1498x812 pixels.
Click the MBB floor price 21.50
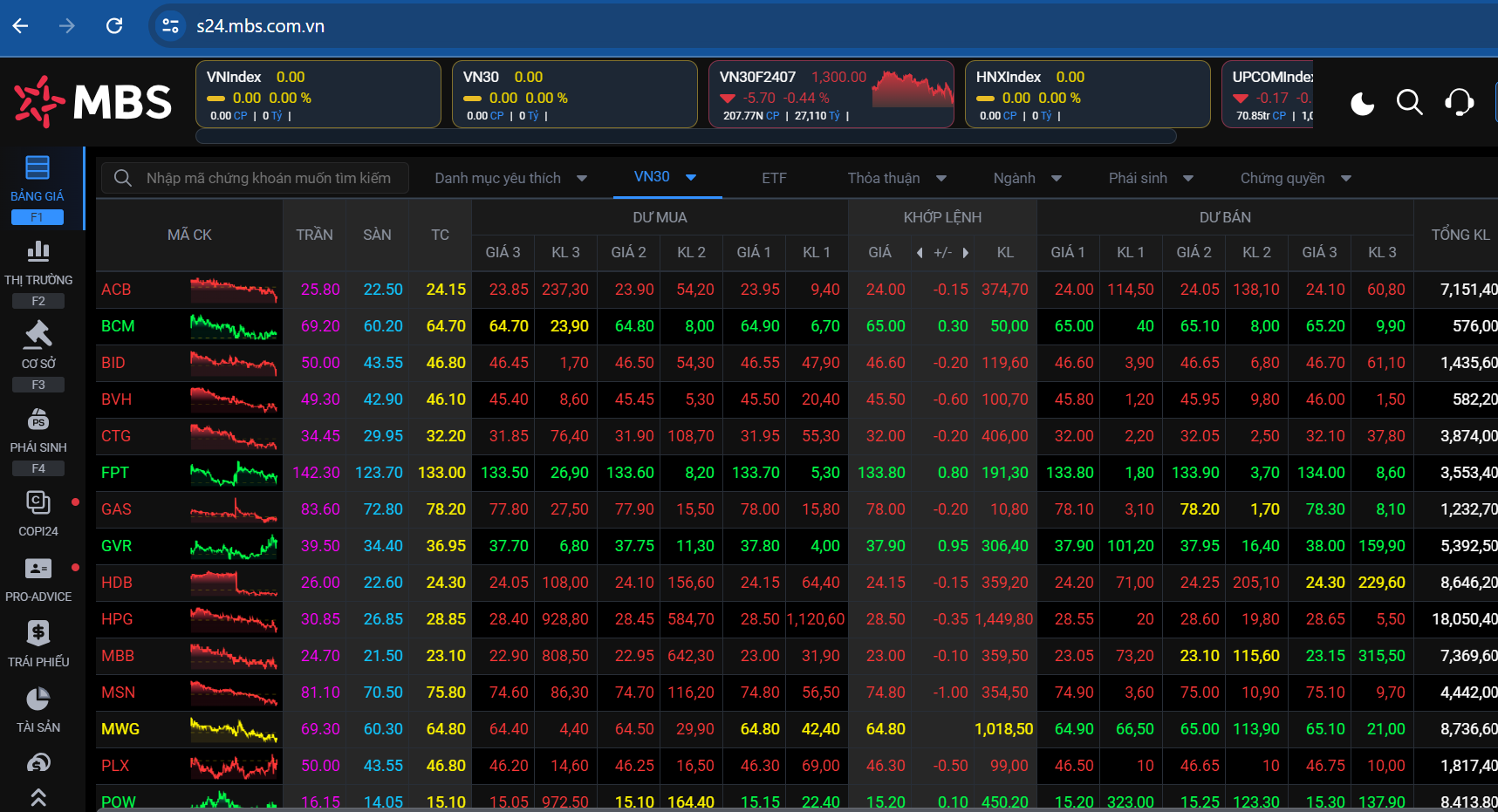pyautogui.click(x=383, y=656)
